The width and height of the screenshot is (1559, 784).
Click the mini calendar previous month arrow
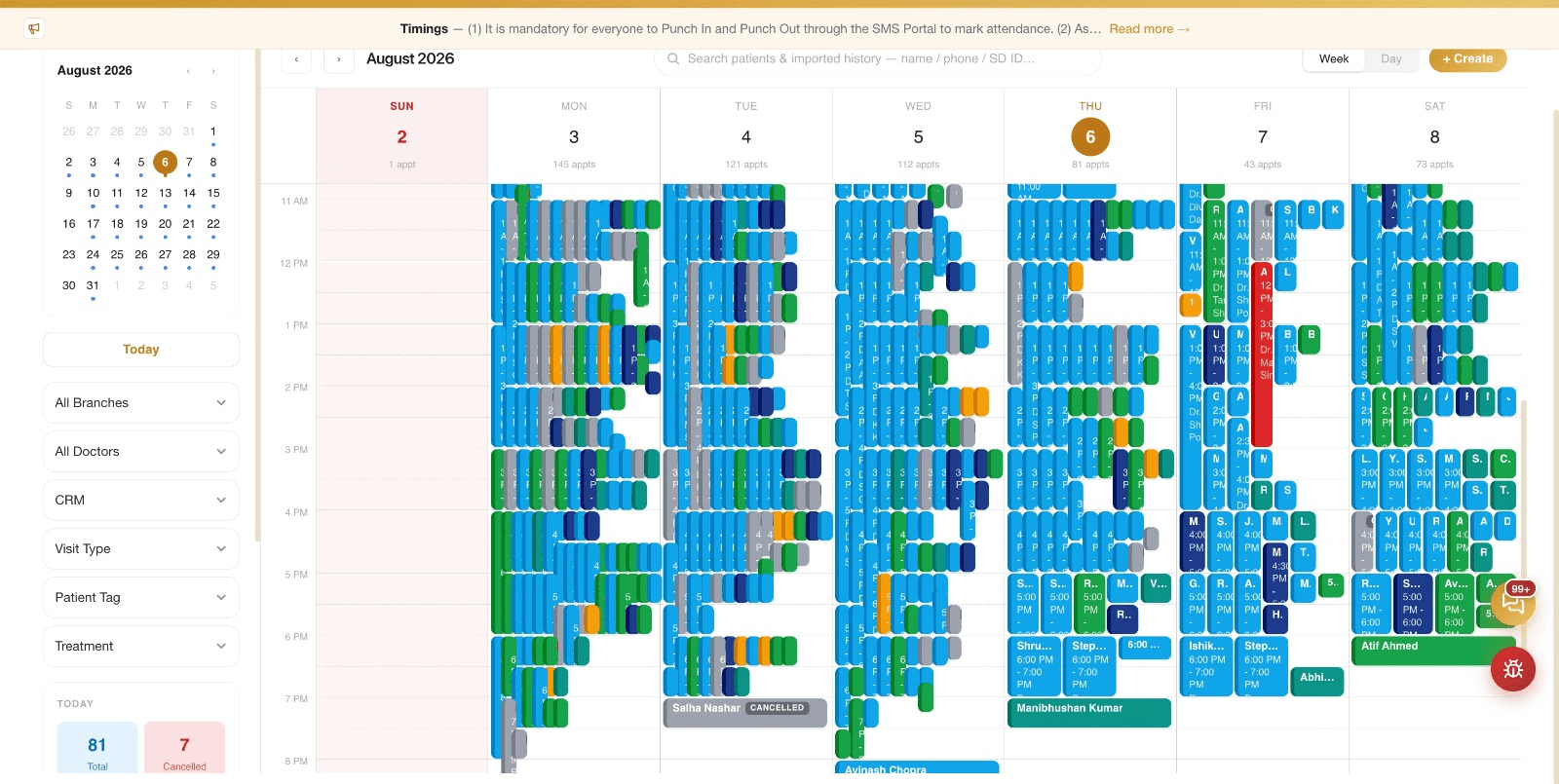(x=189, y=71)
